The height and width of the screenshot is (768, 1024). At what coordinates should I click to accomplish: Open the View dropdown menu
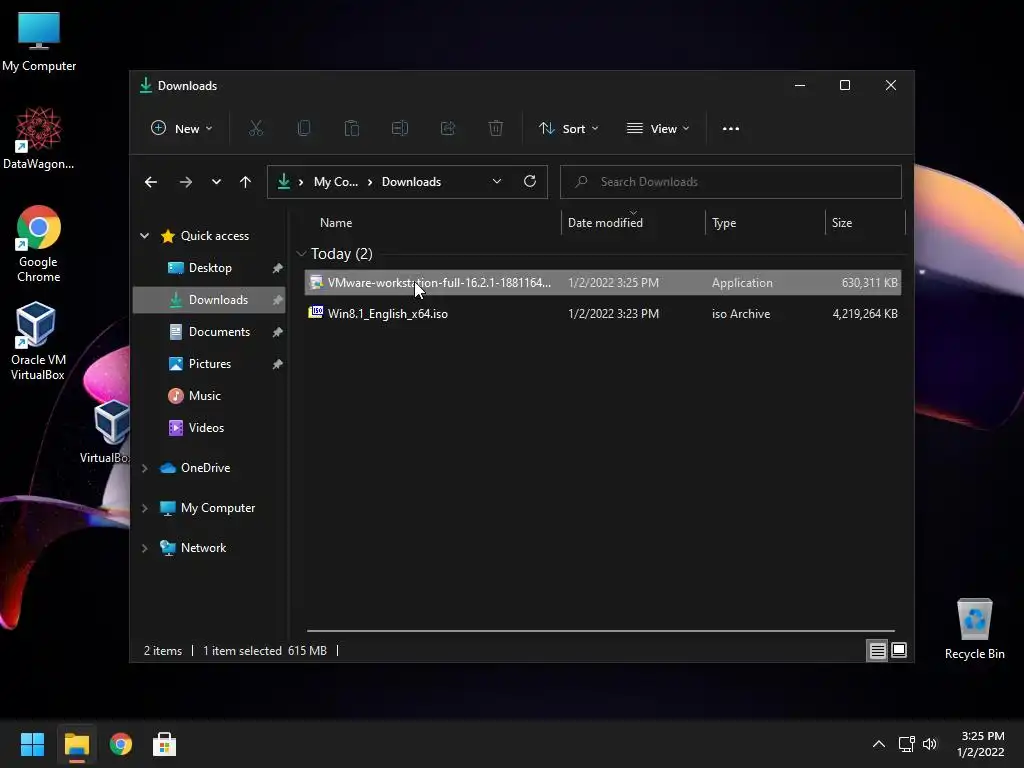(x=658, y=129)
